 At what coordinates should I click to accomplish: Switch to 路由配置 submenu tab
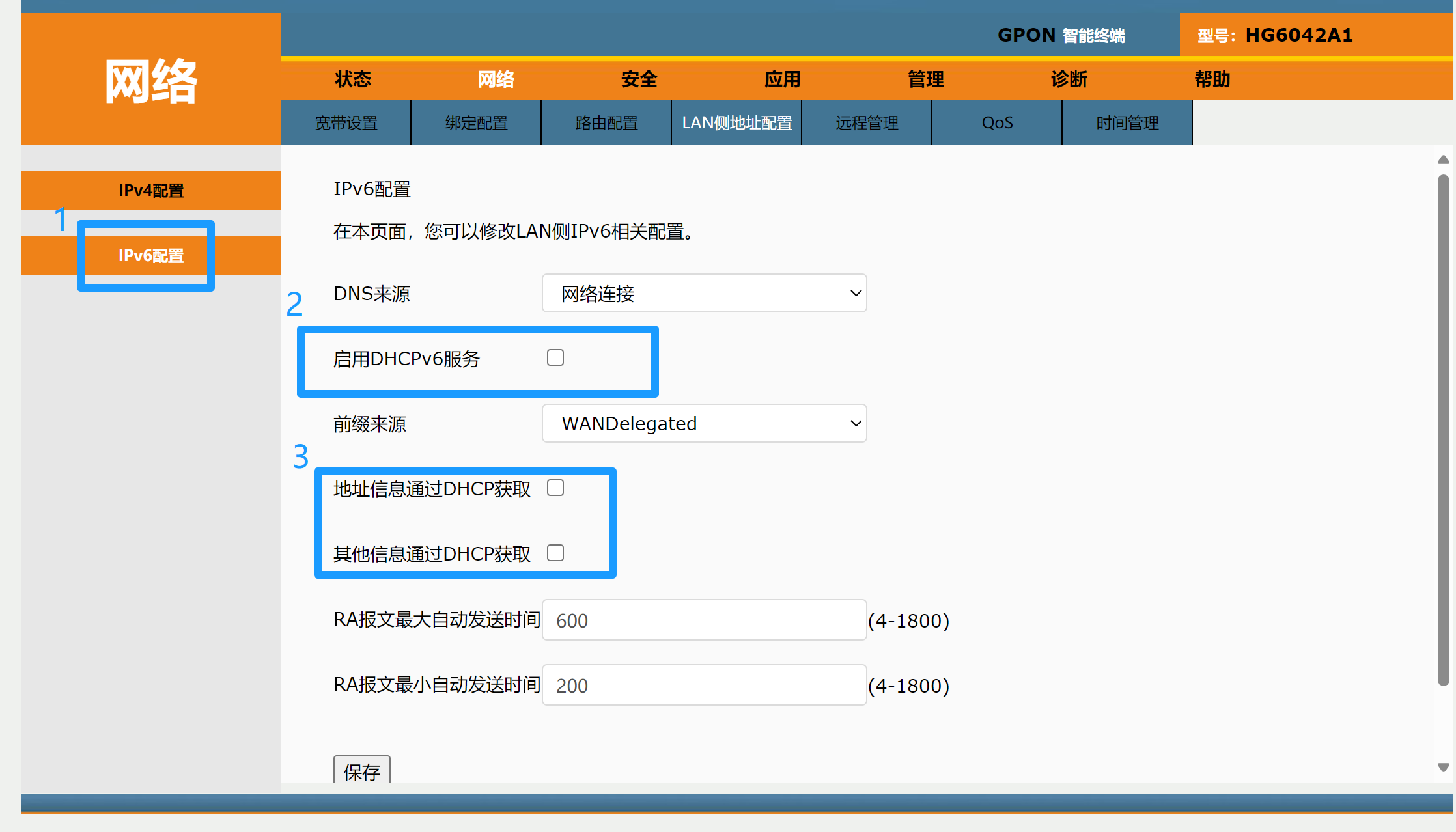[x=606, y=122]
